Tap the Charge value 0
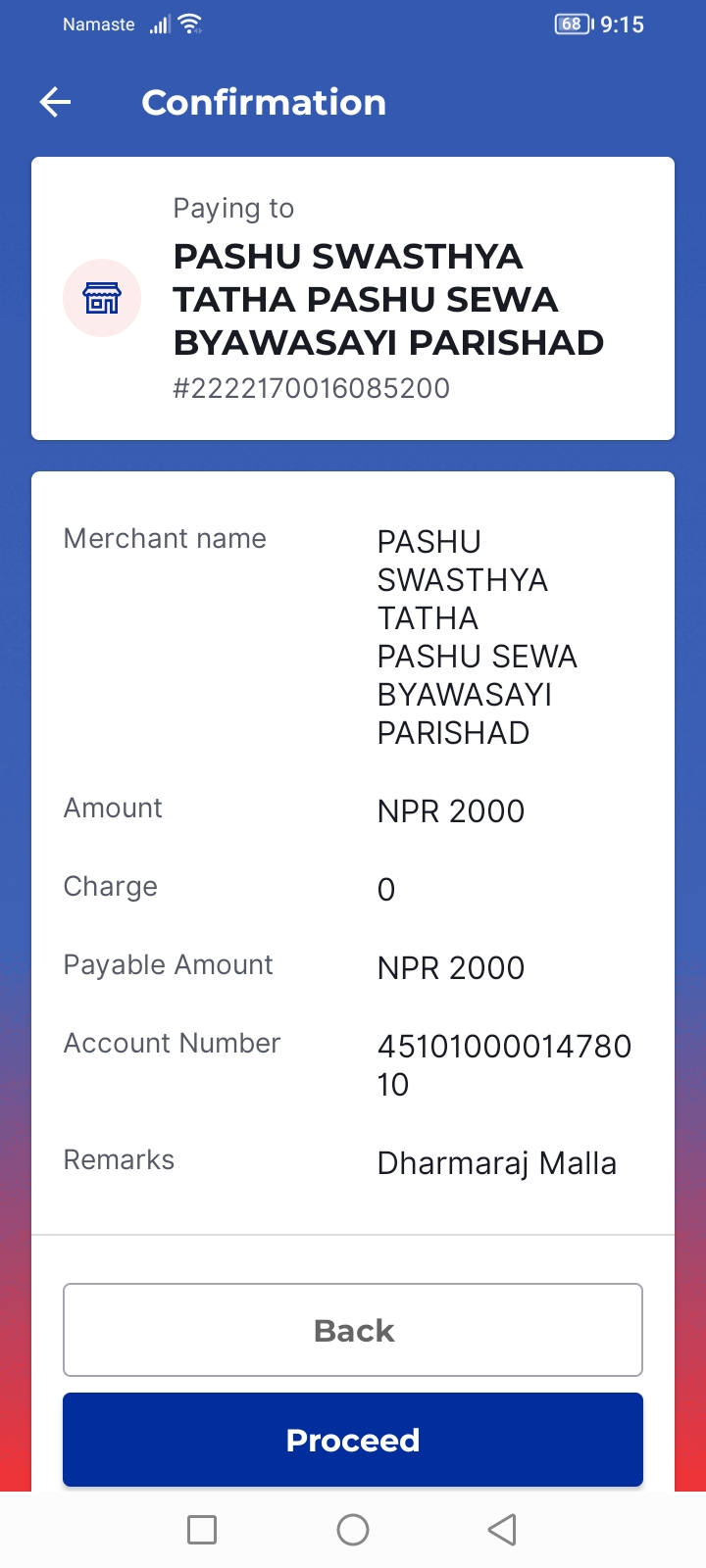Viewport: 706px width, 1568px height. (x=386, y=889)
